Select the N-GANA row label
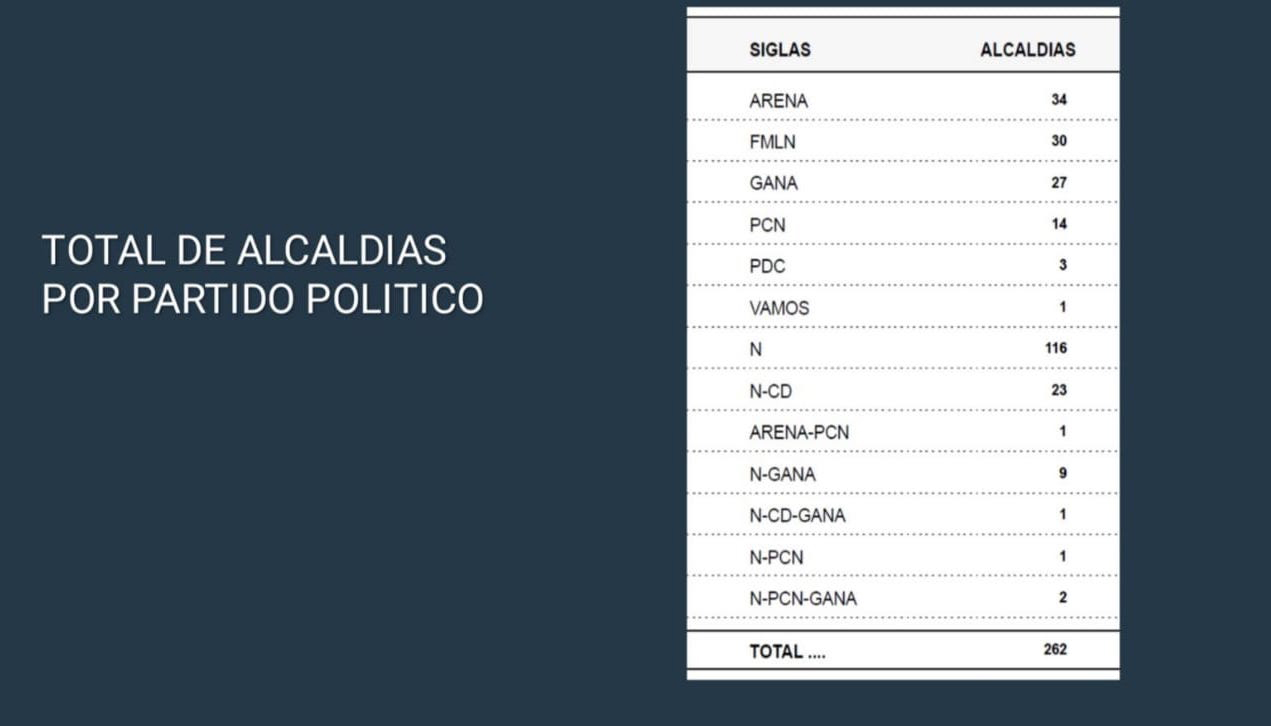The image size is (1271, 726). (x=782, y=475)
